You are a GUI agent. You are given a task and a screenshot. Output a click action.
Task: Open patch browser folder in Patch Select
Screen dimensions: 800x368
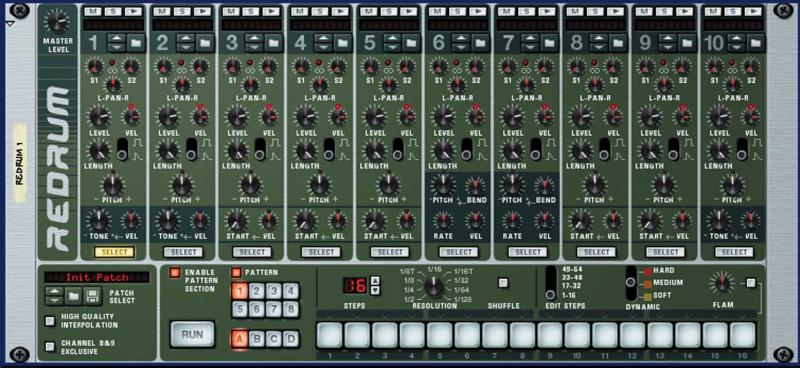(x=73, y=295)
